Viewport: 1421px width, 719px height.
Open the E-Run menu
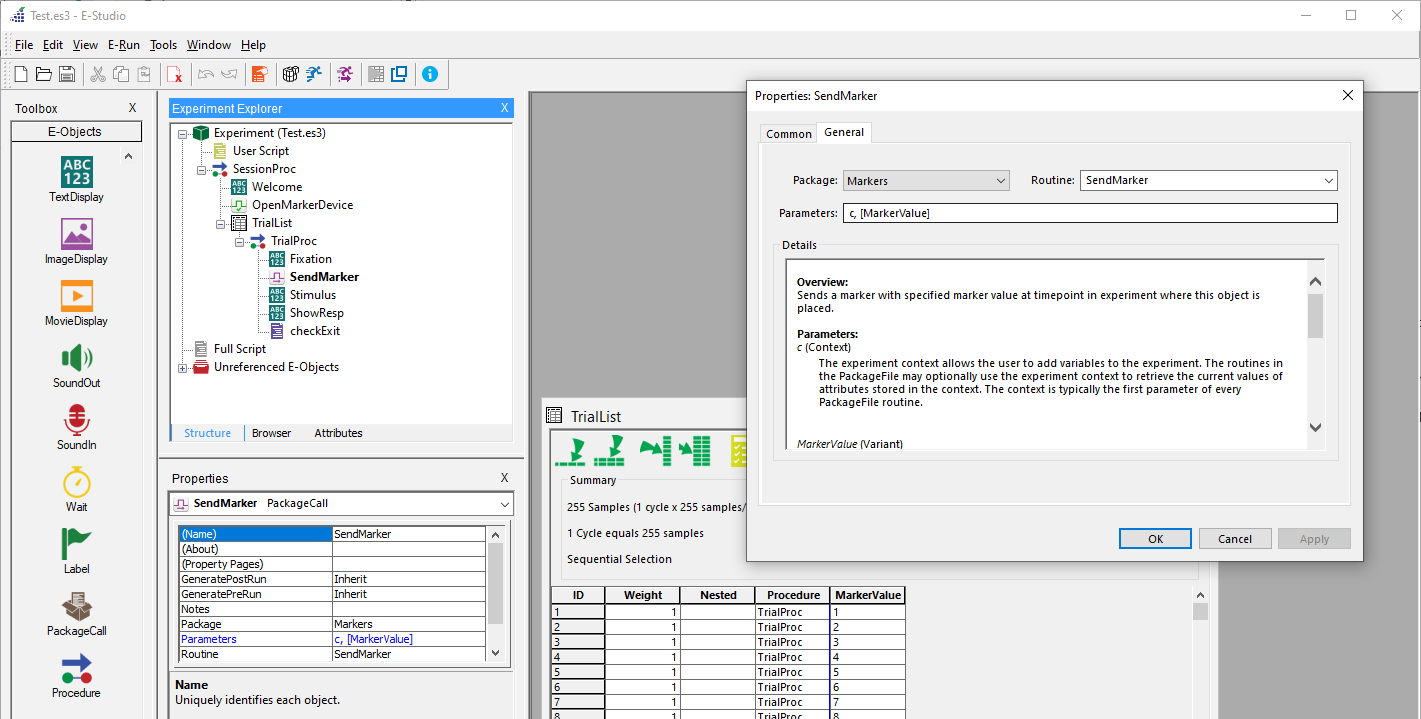coord(123,44)
